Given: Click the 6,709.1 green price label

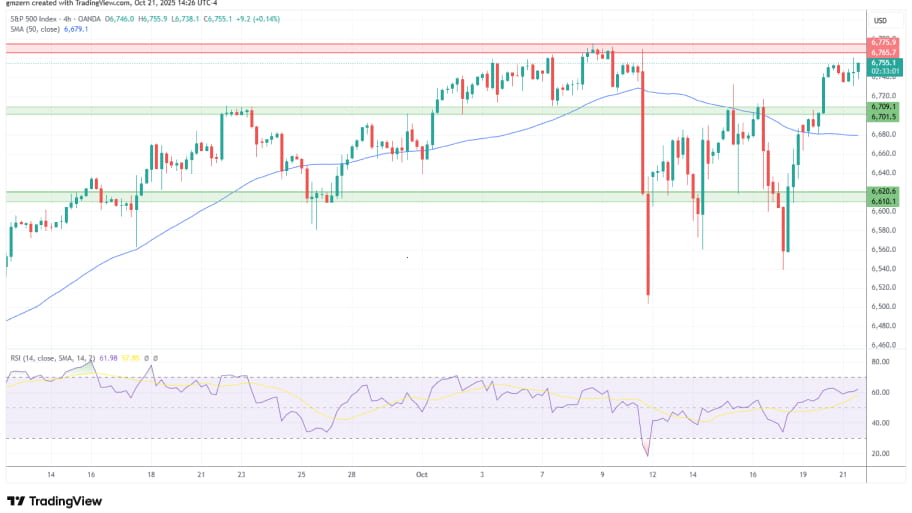Looking at the screenshot, I should (883, 106).
